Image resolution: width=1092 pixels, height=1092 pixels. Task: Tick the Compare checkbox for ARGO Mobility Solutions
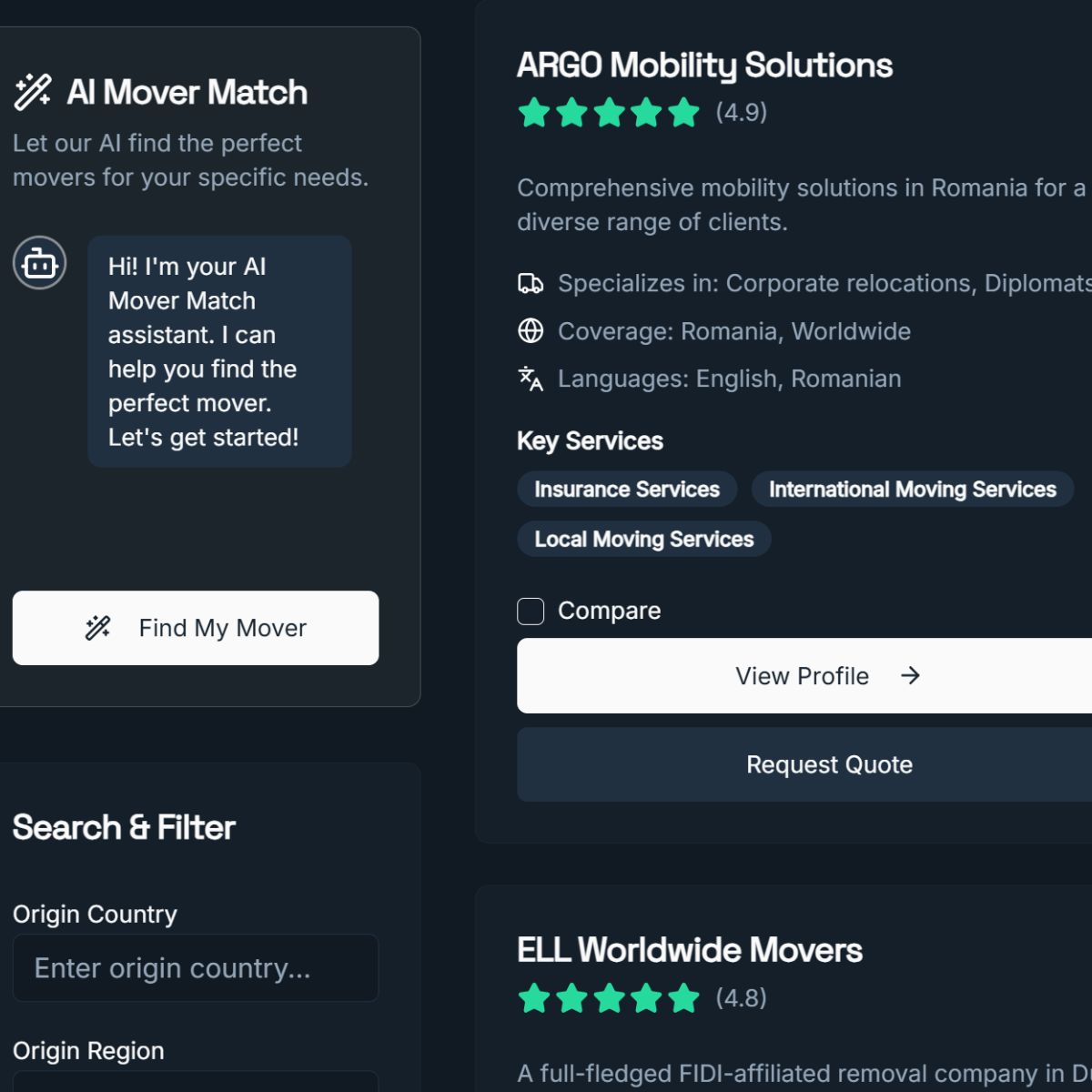pyautogui.click(x=531, y=611)
